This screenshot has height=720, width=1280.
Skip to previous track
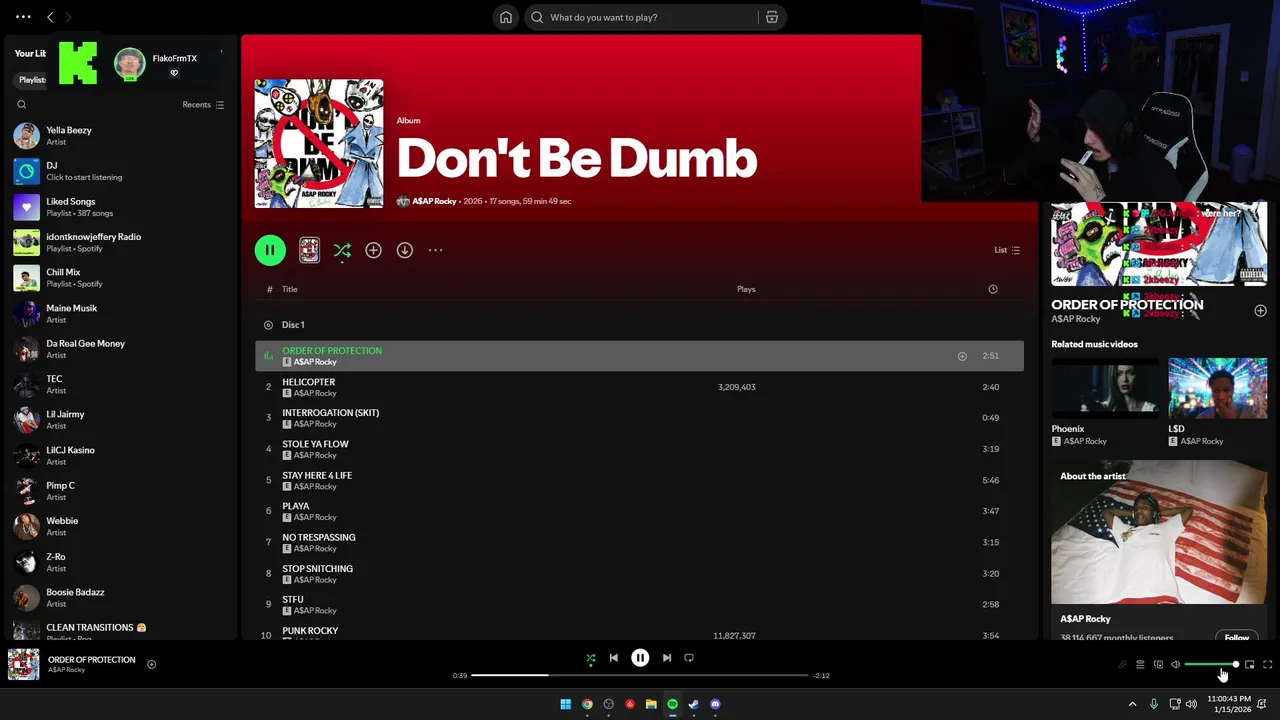coord(613,658)
